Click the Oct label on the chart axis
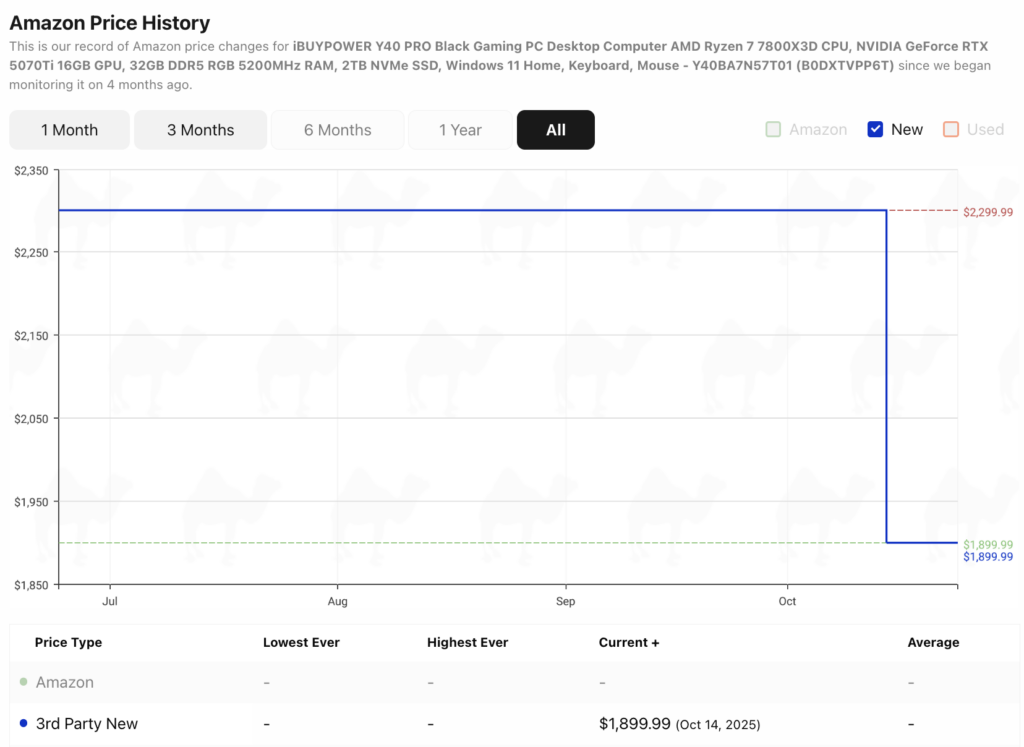The image size is (1024, 747). pyautogui.click(x=787, y=601)
